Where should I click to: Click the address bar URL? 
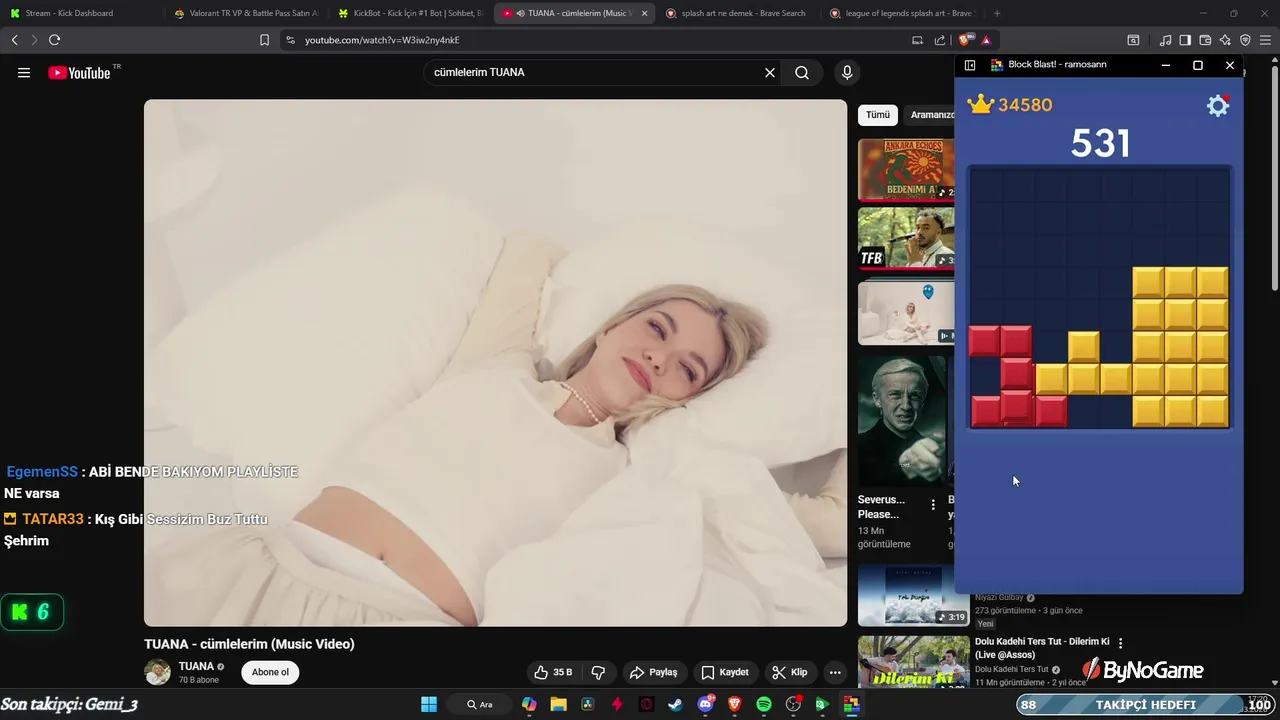[382, 40]
